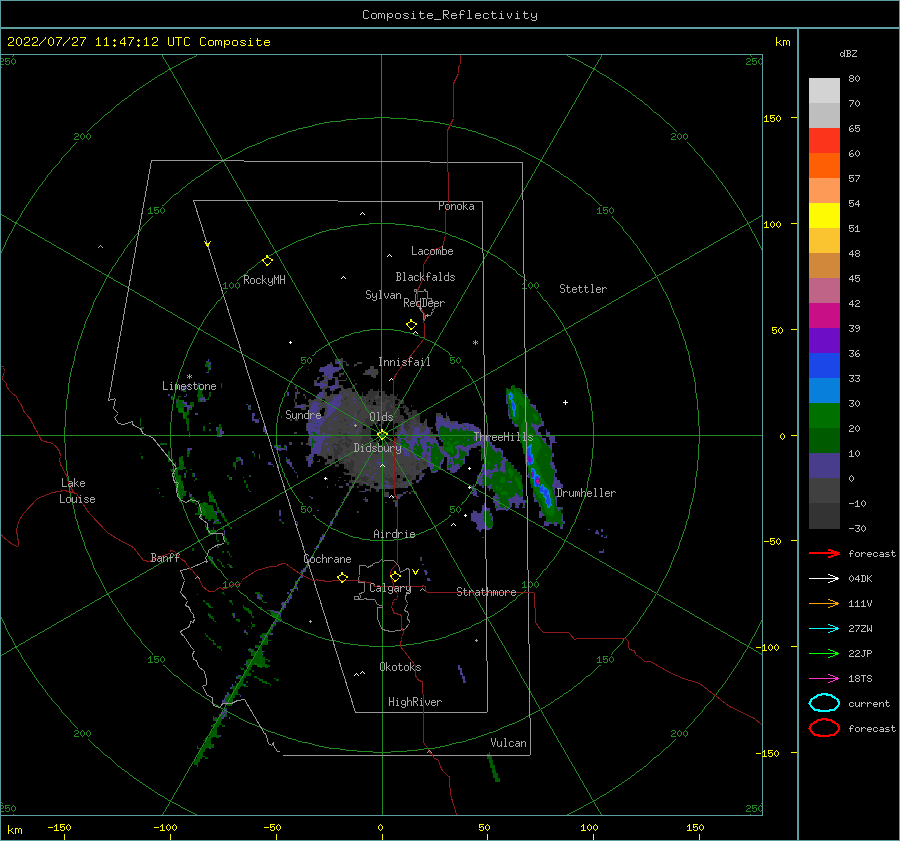Click the Cochrane label
900x841 pixels.
pyautogui.click(x=327, y=559)
